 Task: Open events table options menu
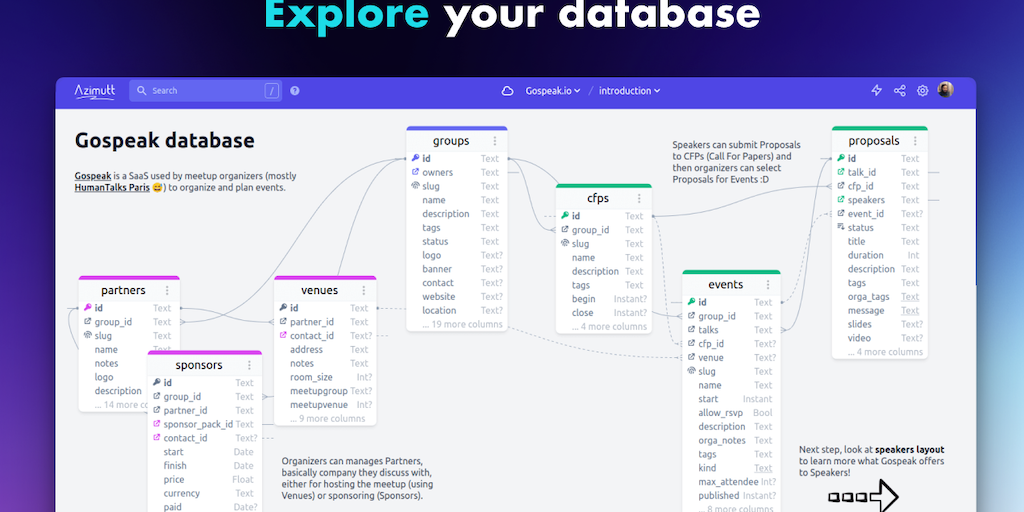pos(768,285)
